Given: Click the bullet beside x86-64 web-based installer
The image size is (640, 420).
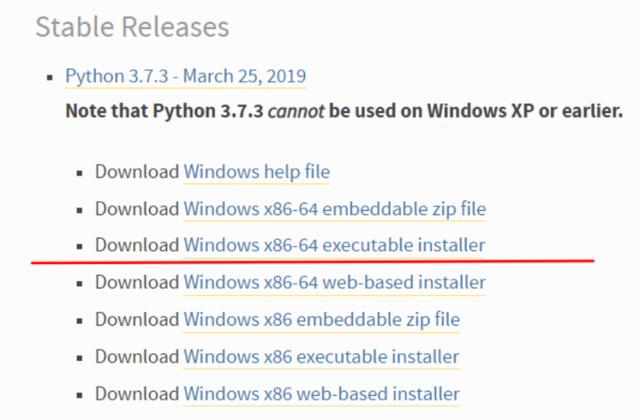Looking at the screenshot, I should point(80,284).
